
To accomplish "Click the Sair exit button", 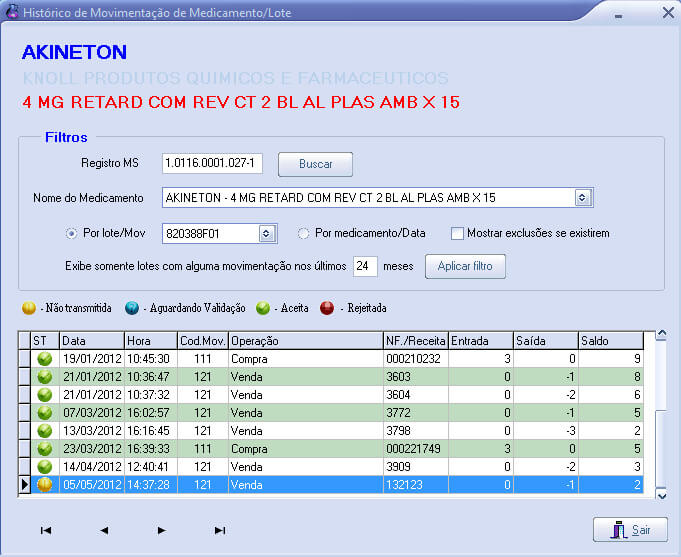I will (x=630, y=530).
